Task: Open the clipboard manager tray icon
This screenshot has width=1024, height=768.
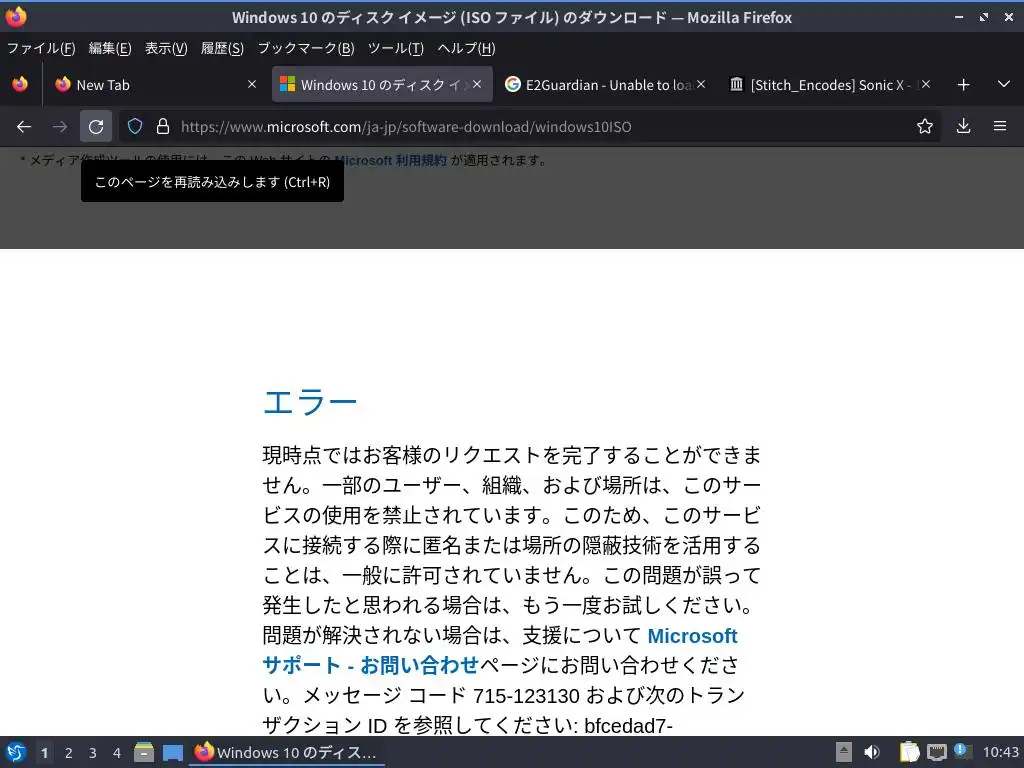Action: click(x=909, y=752)
